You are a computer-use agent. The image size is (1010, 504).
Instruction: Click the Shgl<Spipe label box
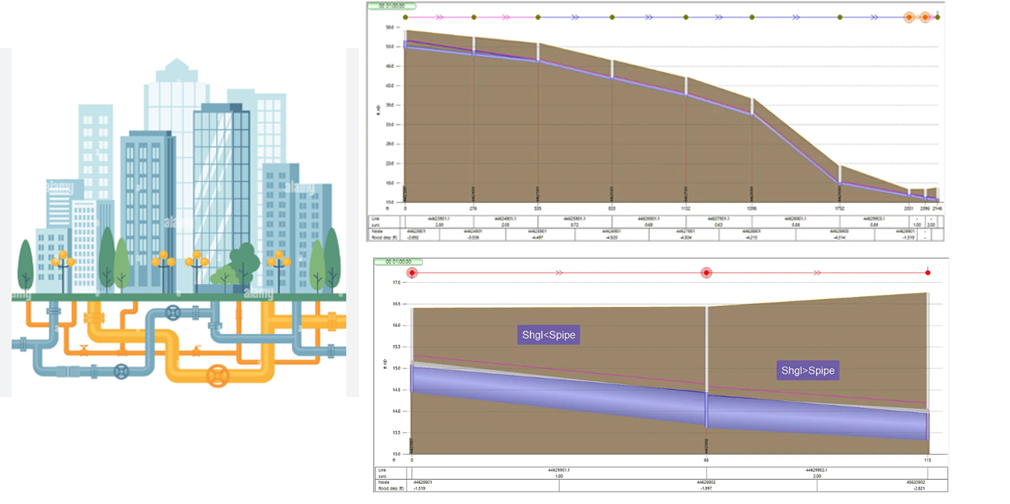(550, 336)
